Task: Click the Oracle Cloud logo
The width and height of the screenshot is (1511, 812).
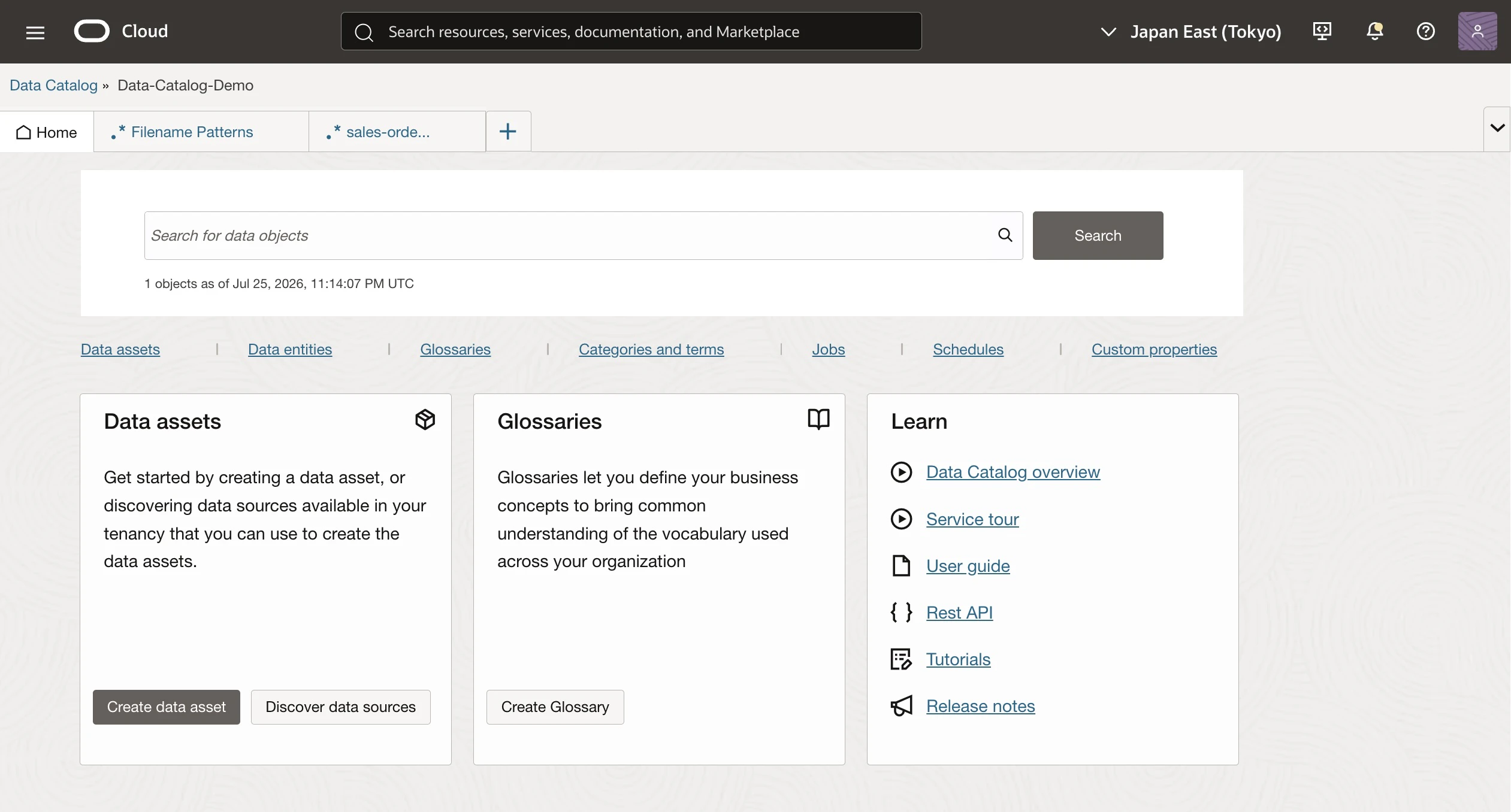Action: pyautogui.click(x=121, y=31)
